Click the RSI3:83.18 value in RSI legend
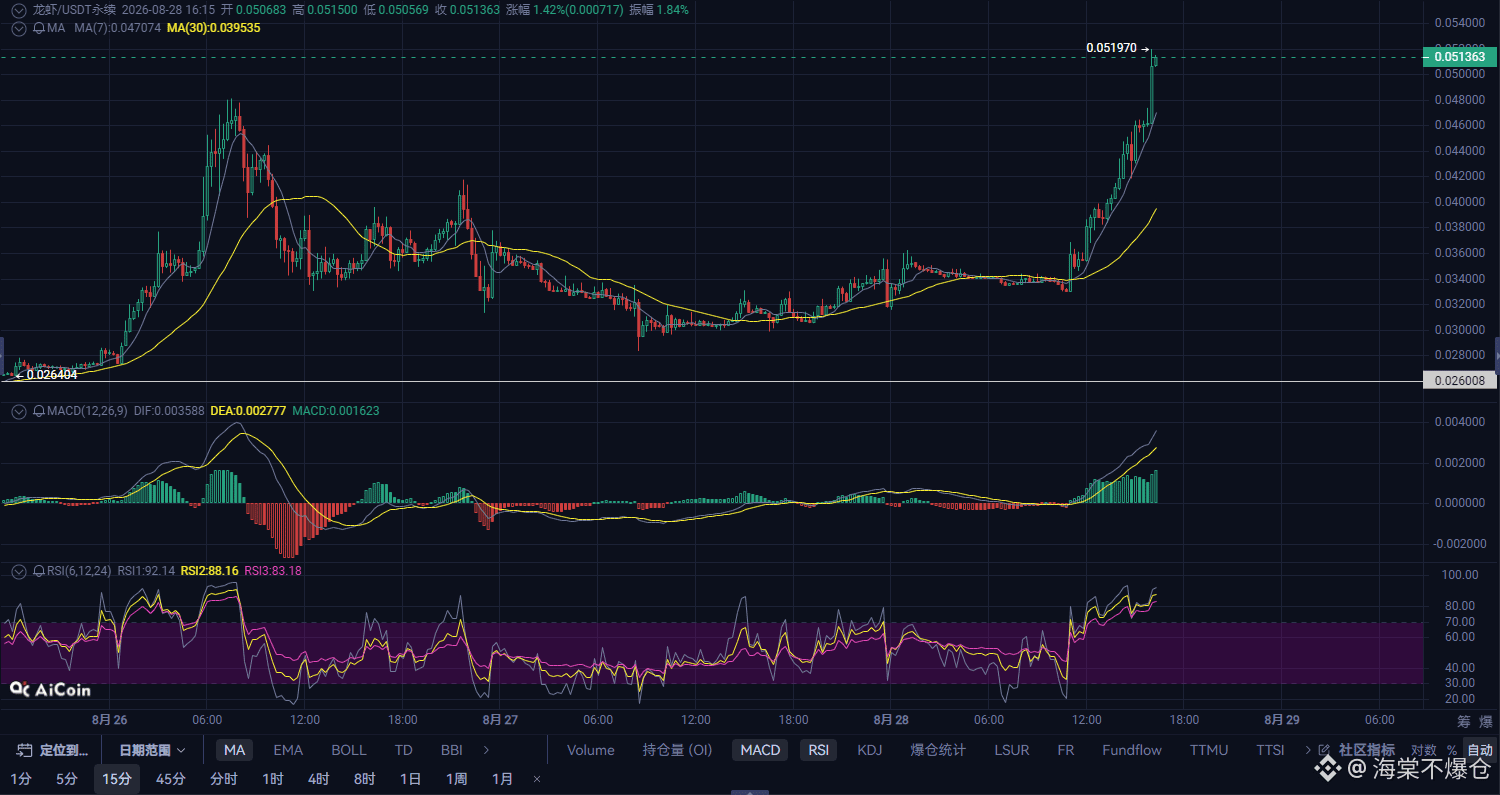 (x=273, y=571)
